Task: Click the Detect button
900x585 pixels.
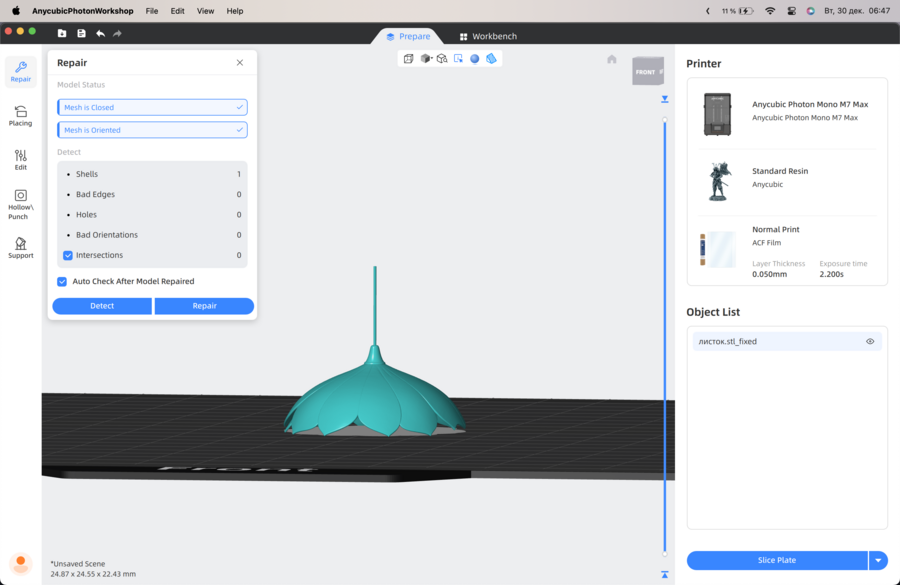Action: click(102, 306)
